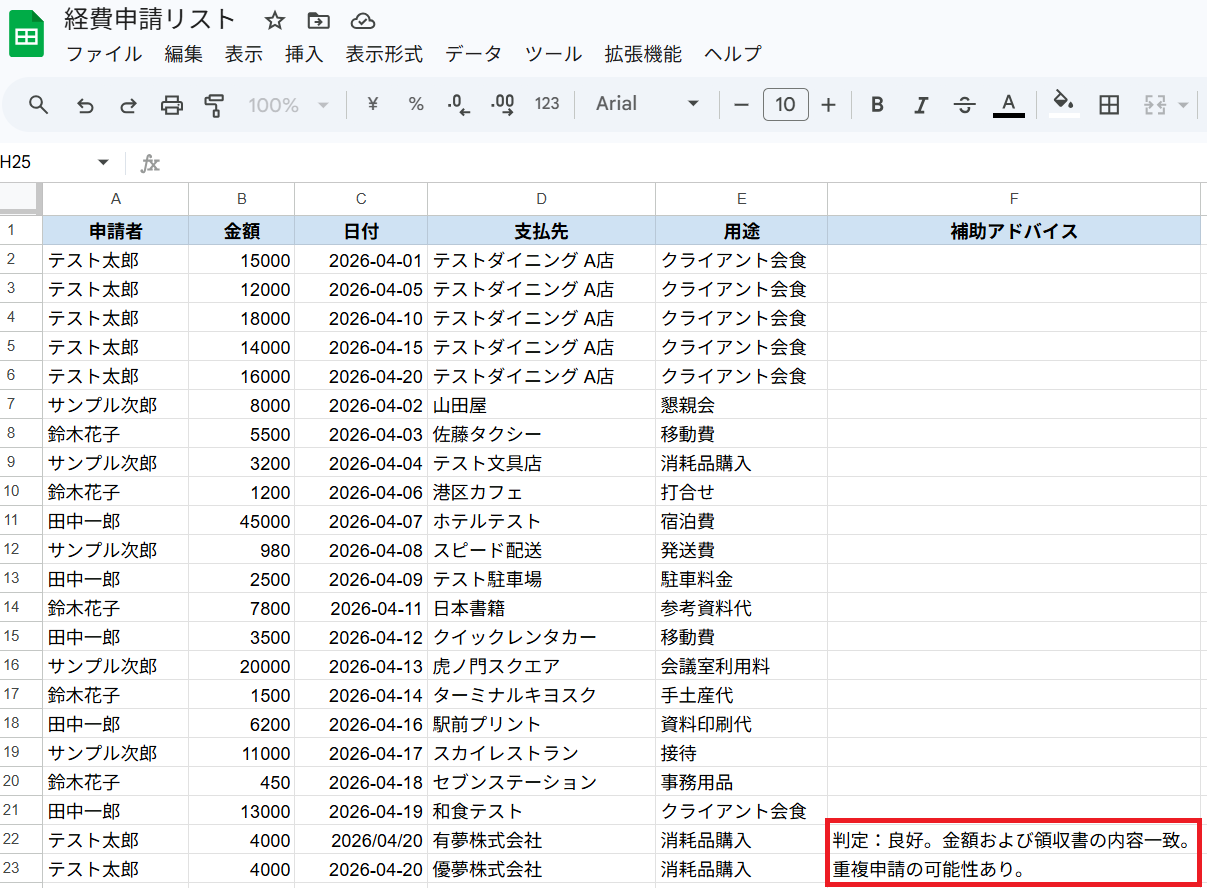Select the 支払先 header cell
This screenshot has height=888, width=1207.
541,231
